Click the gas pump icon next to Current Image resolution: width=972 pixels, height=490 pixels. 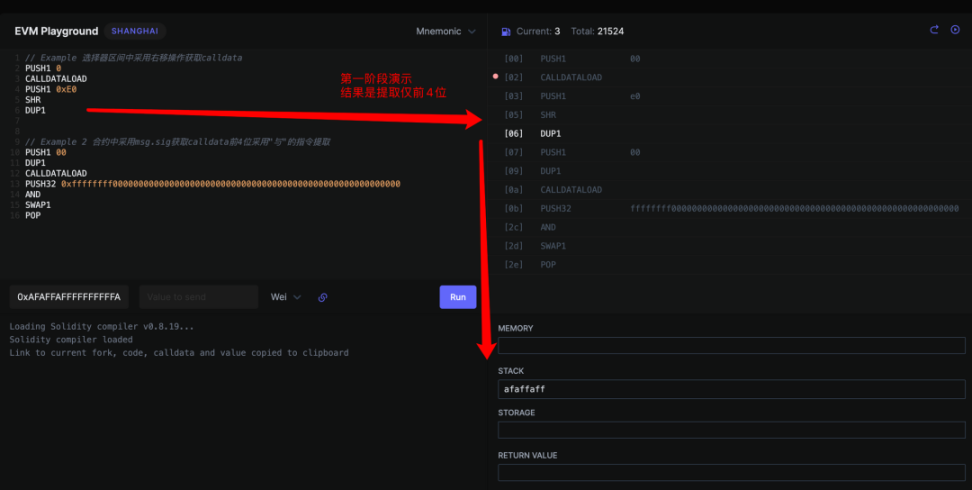[506, 32]
